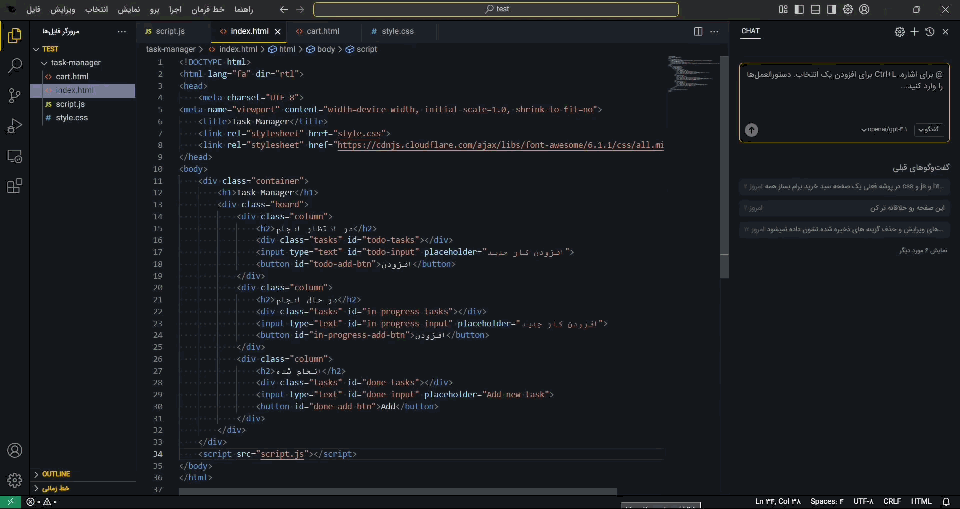Click the Ln, Col cursor position indicator
The width and height of the screenshot is (960, 509).
[x=779, y=502]
